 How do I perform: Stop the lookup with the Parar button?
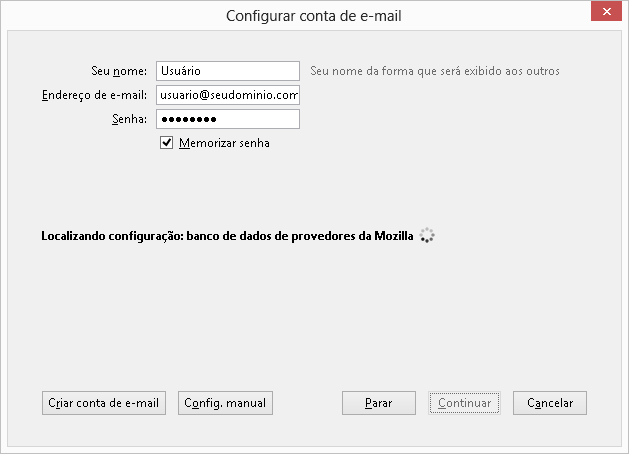click(378, 403)
